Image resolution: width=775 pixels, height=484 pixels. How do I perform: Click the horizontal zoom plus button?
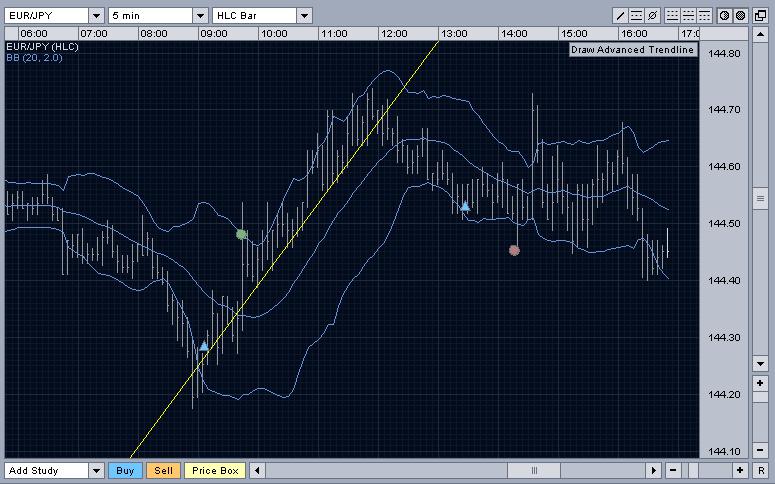tap(738, 471)
